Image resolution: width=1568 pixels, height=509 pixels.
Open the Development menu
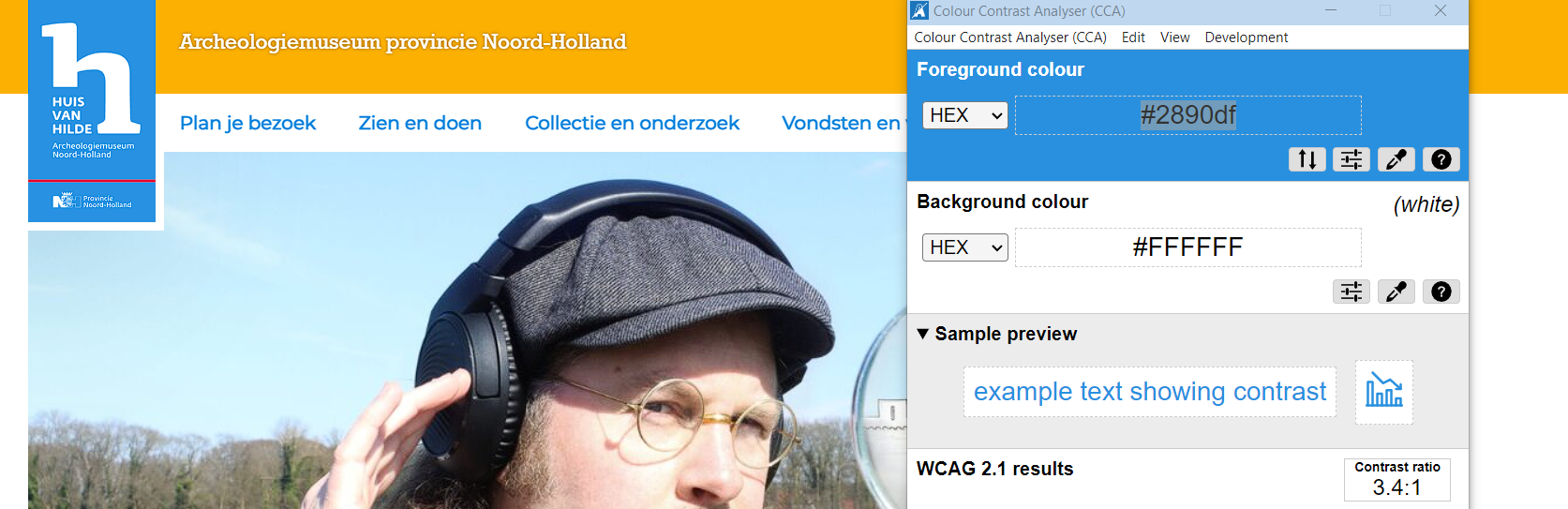(1246, 37)
